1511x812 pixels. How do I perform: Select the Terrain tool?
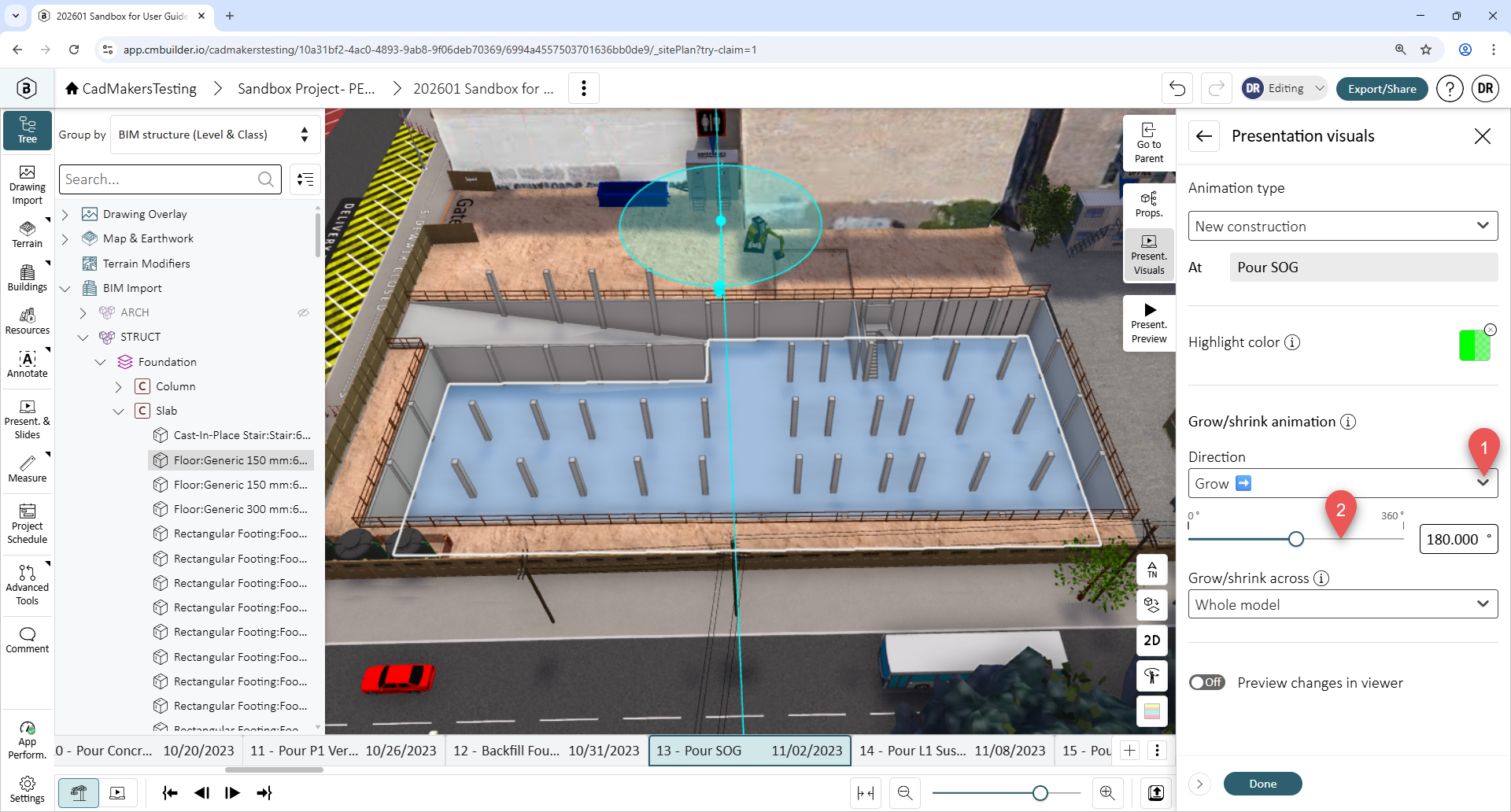(x=28, y=235)
